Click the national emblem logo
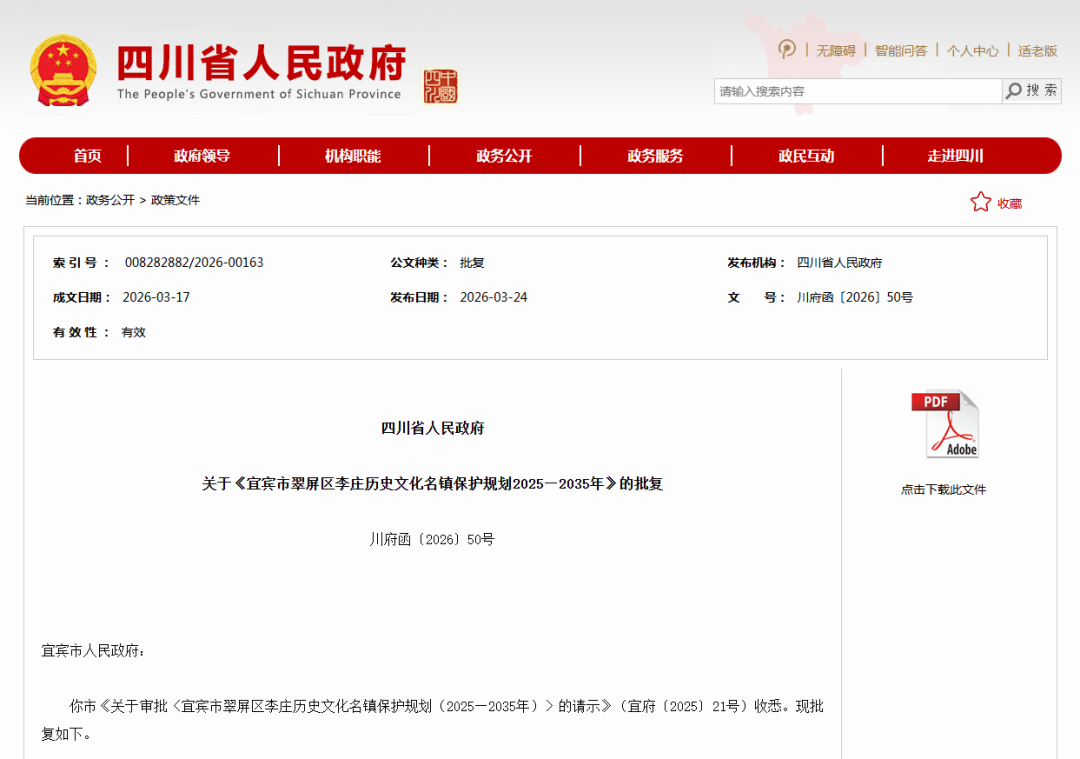 [x=63, y=70]
